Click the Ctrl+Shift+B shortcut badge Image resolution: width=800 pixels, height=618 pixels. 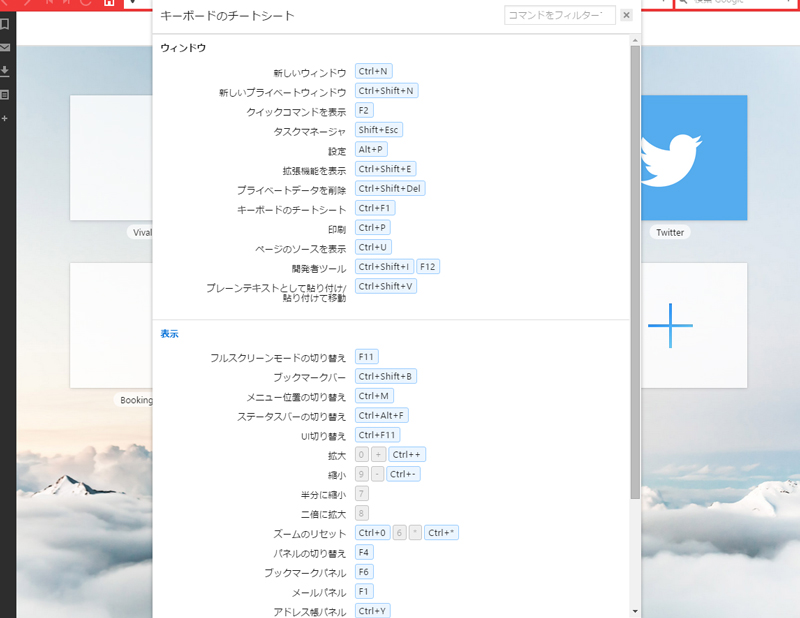pos(386,377)
